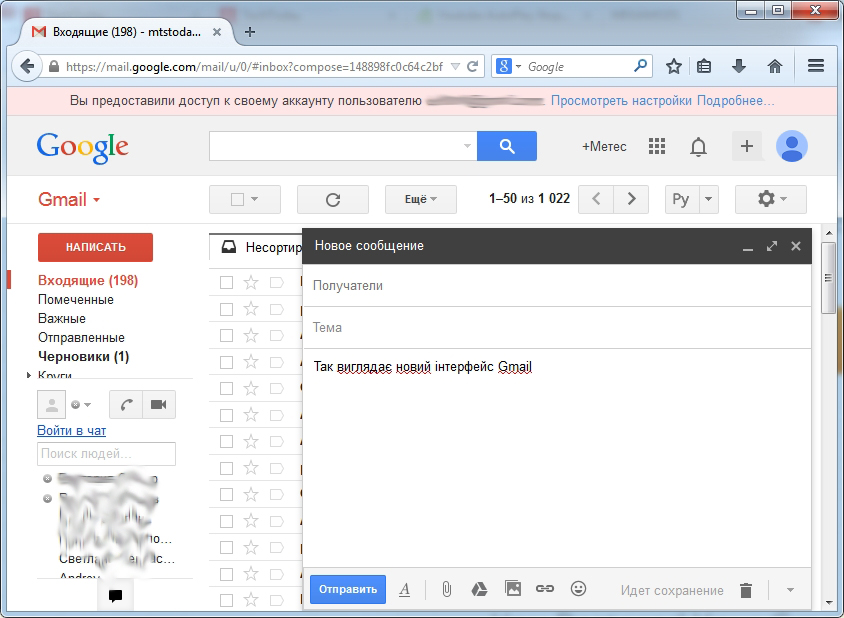Click the attach files paperclip icon
844x618 pixels.
[x=446, y=590]
